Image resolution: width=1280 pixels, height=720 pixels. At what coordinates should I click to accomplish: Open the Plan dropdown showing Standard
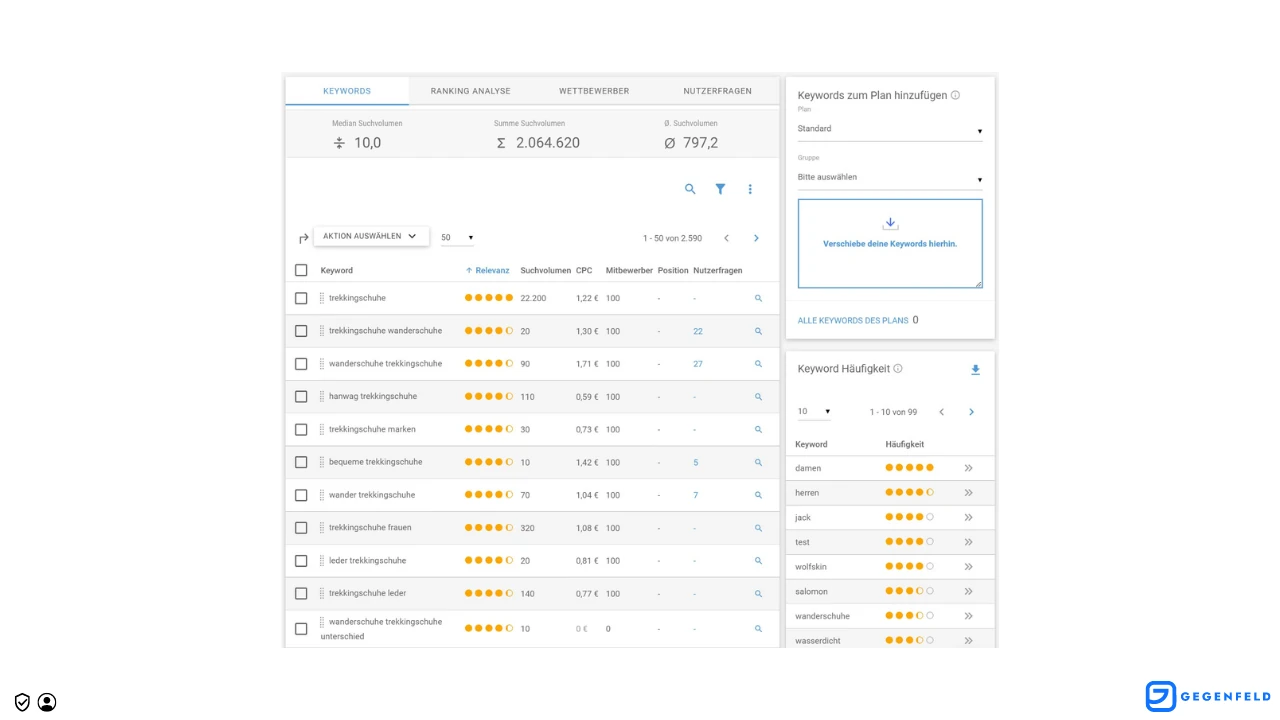[x=890, y=129]
